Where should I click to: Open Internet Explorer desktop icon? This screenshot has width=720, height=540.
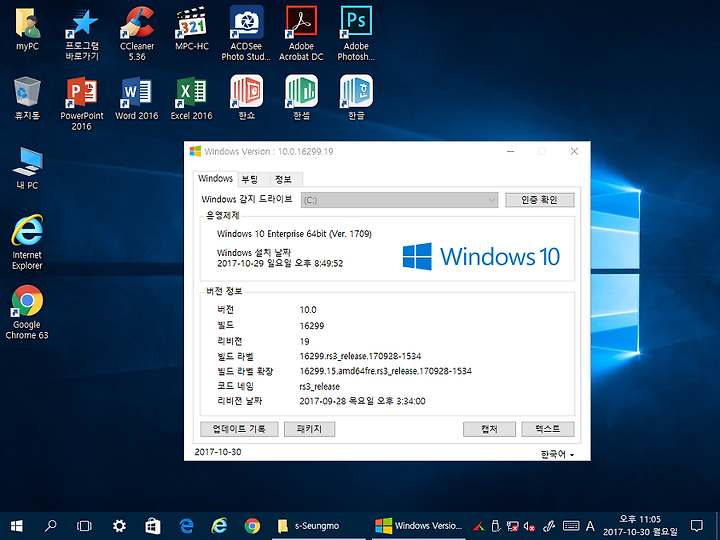tap(27, 242)
